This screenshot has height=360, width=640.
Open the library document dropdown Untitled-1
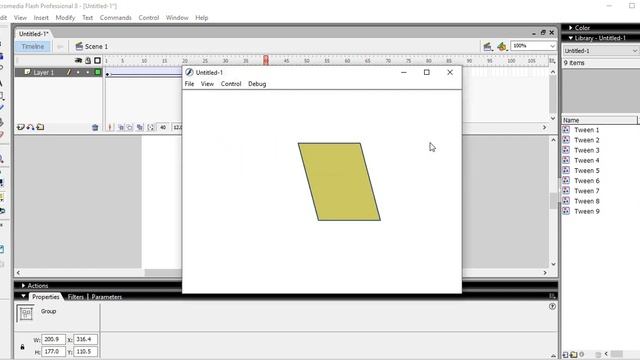tap(600, 51)
